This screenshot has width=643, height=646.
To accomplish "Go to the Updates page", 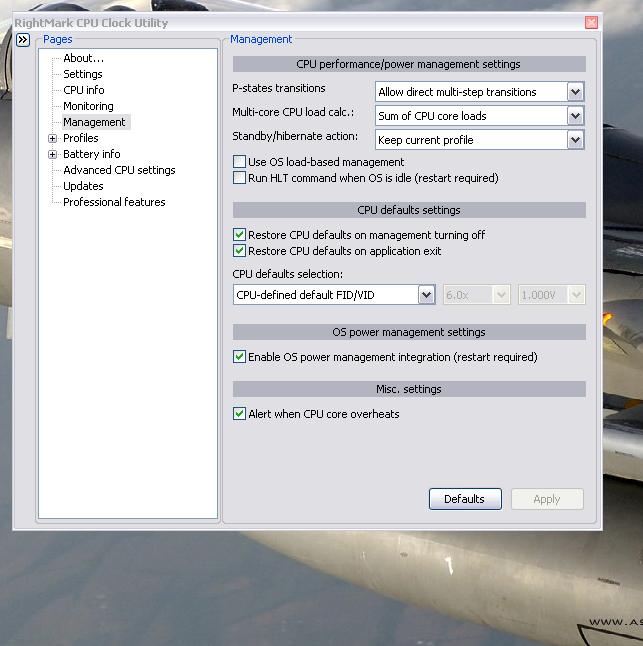I will [x=83, y=186].
